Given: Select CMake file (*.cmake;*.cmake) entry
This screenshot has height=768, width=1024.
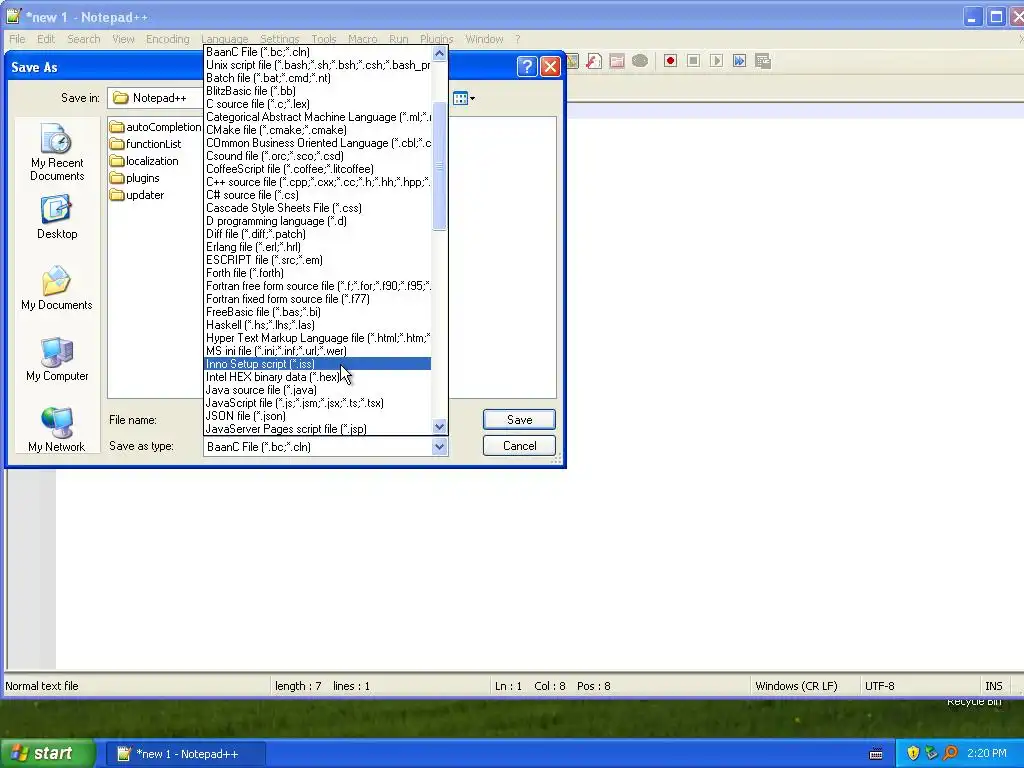Looking at the screenshot, I should [317, 130].
